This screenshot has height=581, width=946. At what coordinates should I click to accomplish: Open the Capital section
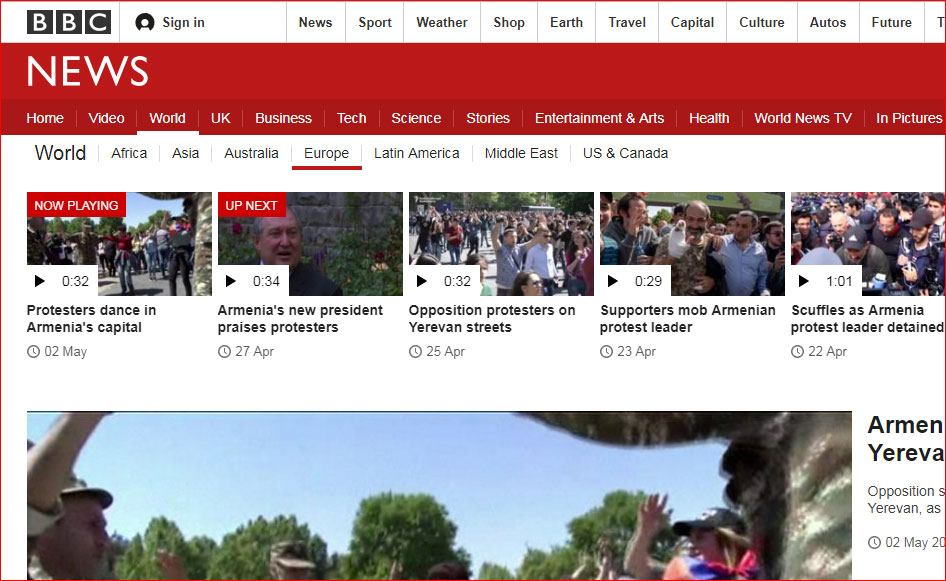click(x=693, y=22)
